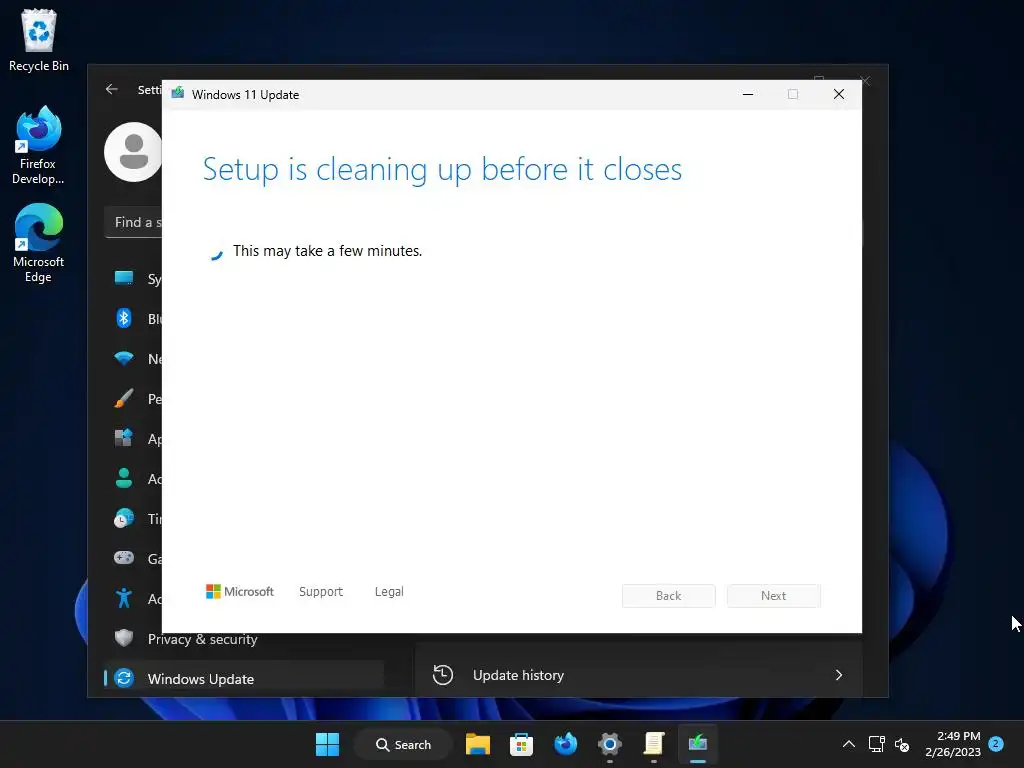Select the Time & language clock icon

(123, 519)
